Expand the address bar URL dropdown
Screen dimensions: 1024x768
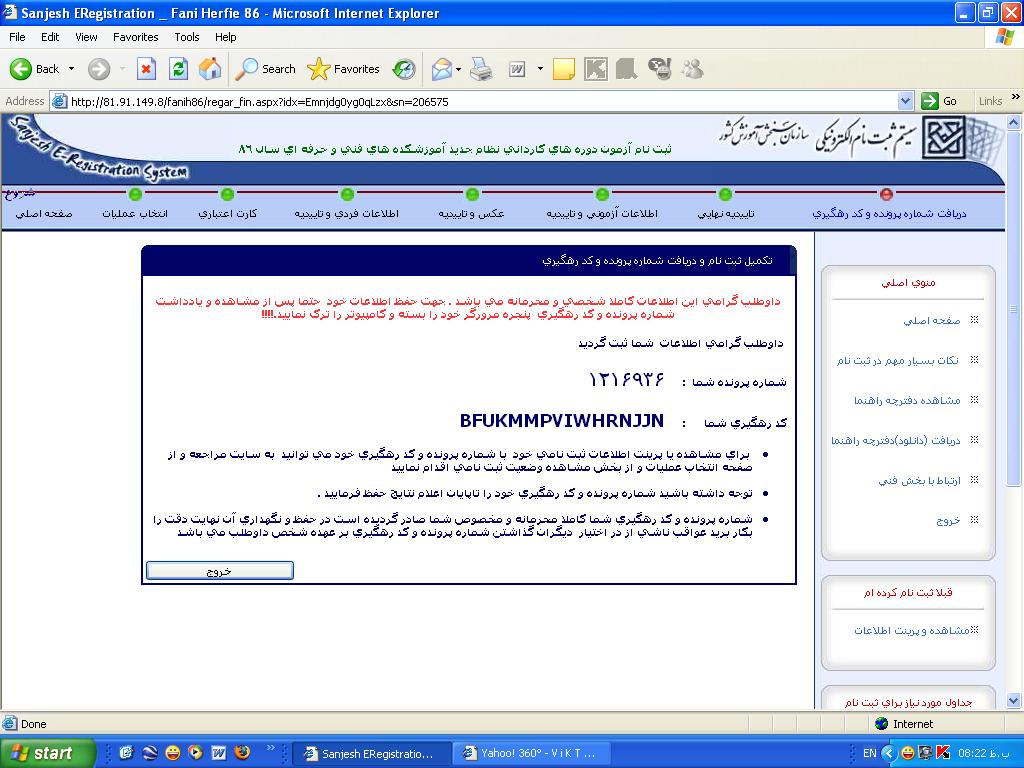tap(905, 101)
